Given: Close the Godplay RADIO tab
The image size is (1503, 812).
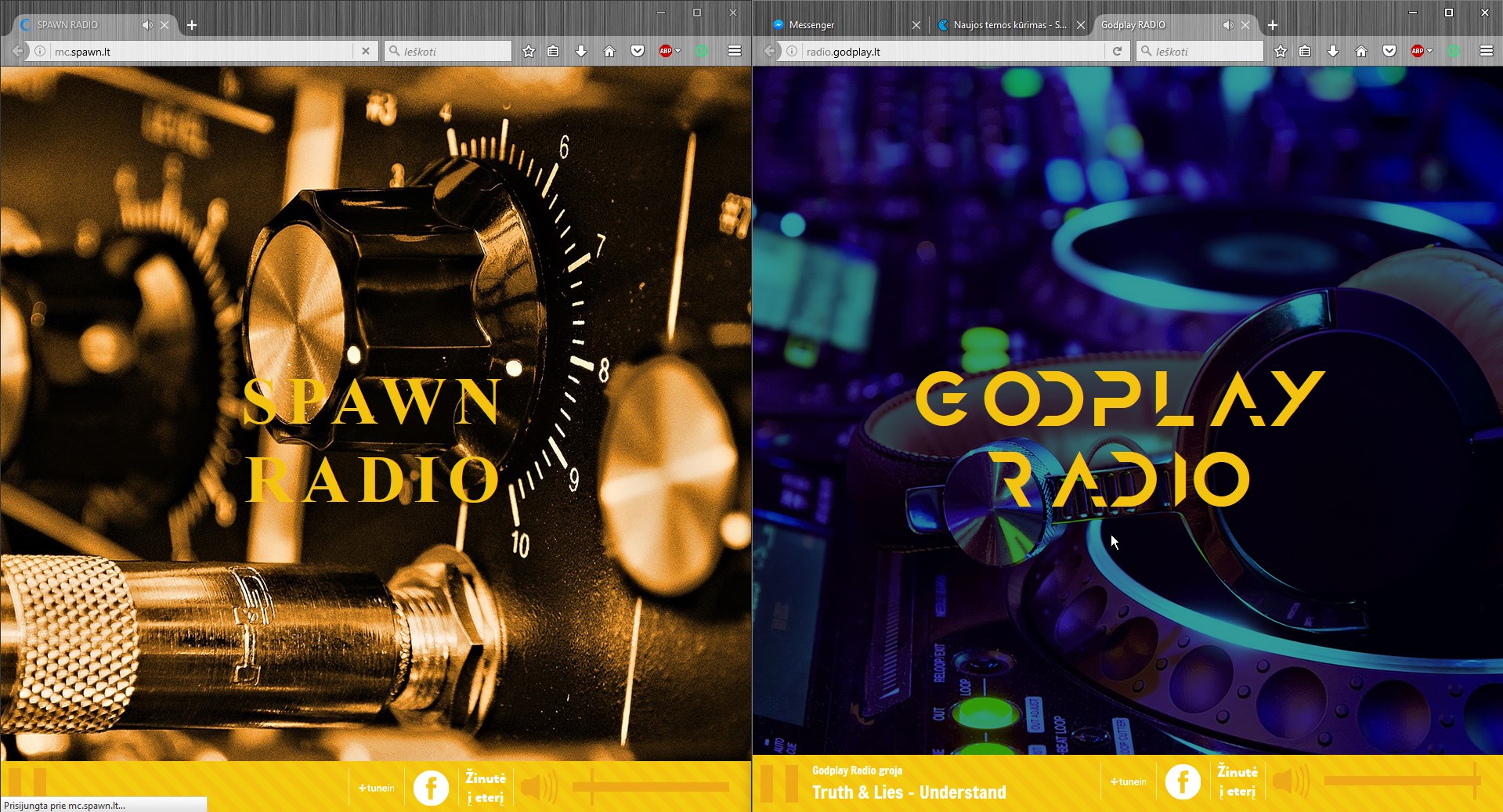Looking at the screenshot, I should [1245, 25].
